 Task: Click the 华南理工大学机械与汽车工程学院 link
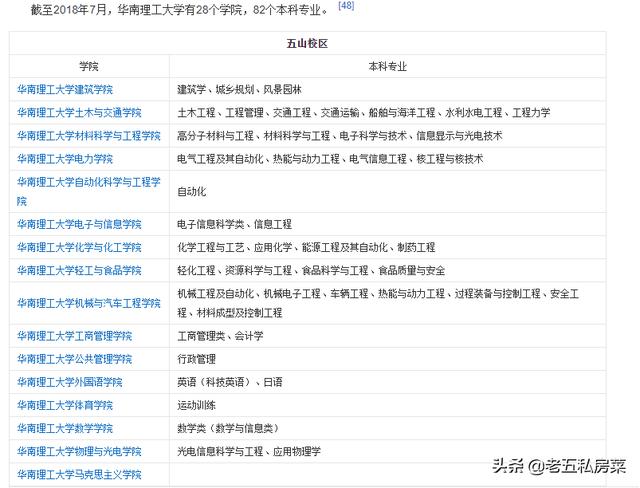[88, 303]
